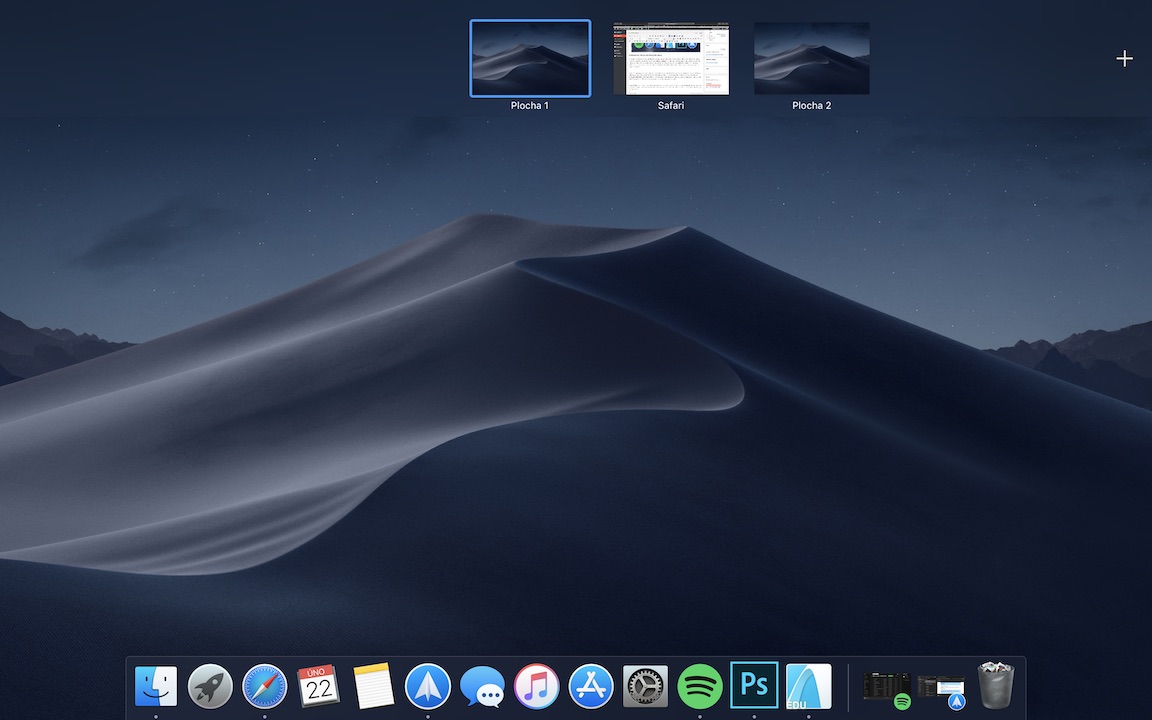Launch iTunes from the dock
Screen dimensions: 1152x720
(x=537, y=686)
